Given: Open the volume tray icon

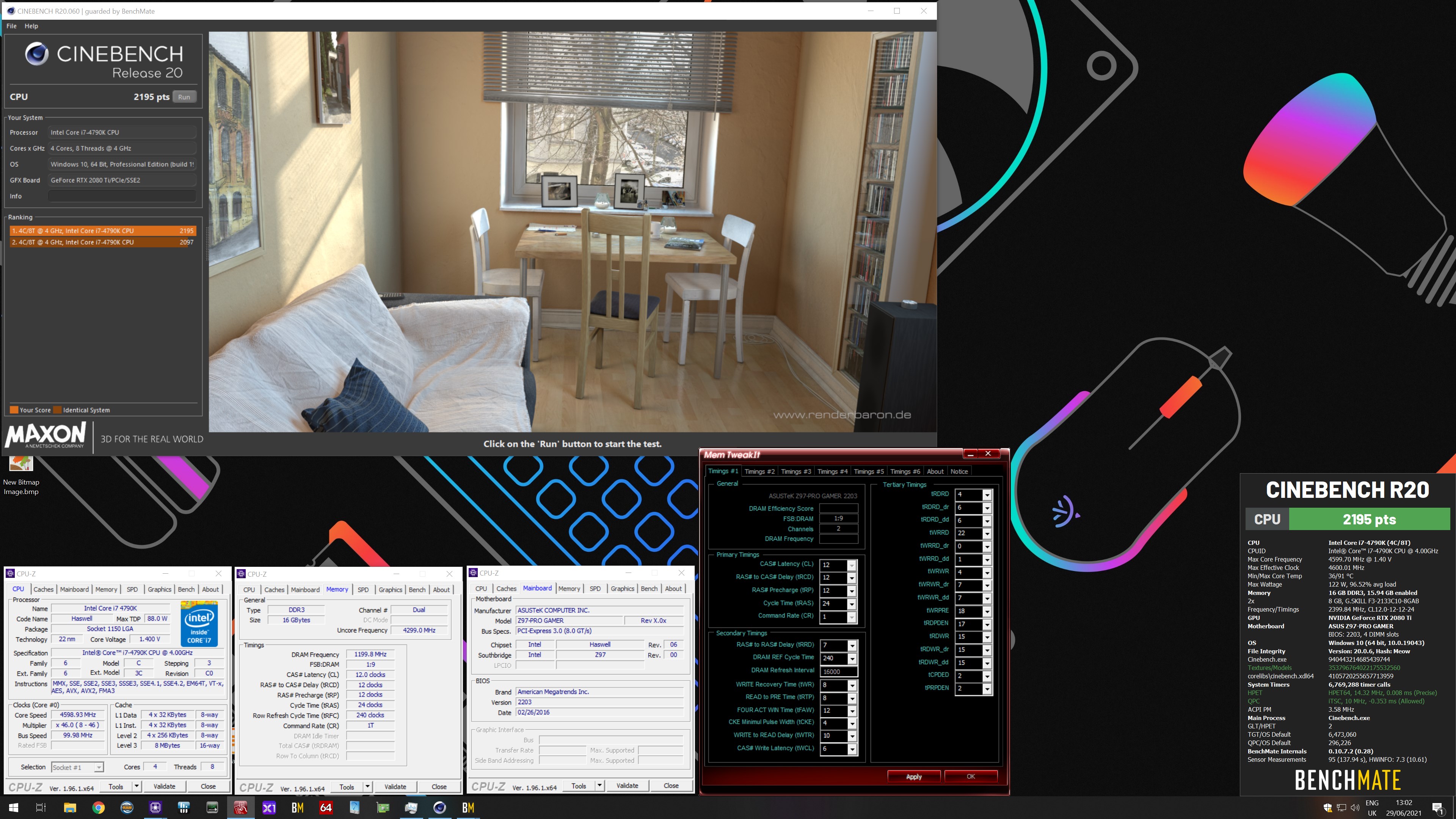Looking at the screenshot, I should coord(1355,808).
